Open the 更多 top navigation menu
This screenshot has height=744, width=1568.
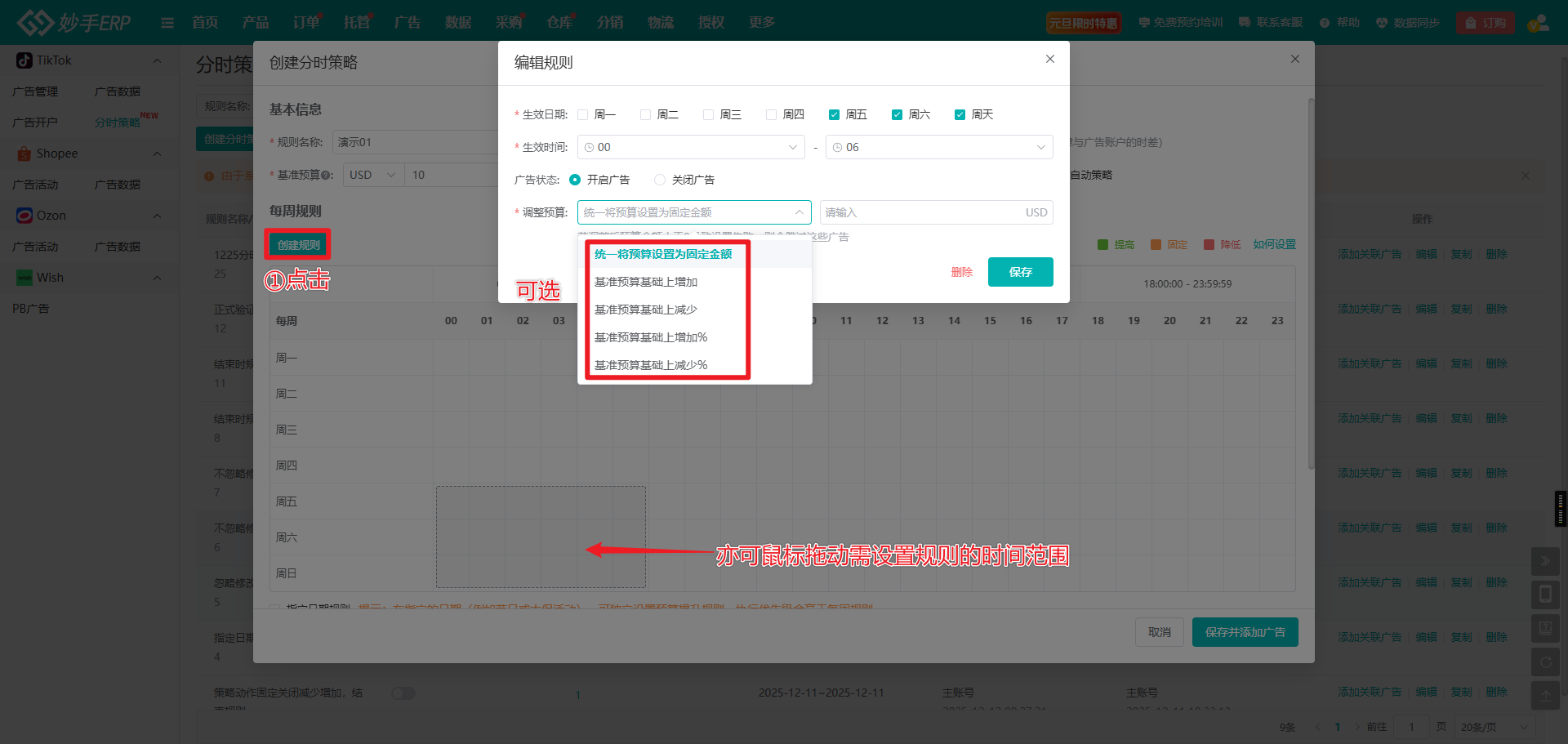(x=762, y=23)
